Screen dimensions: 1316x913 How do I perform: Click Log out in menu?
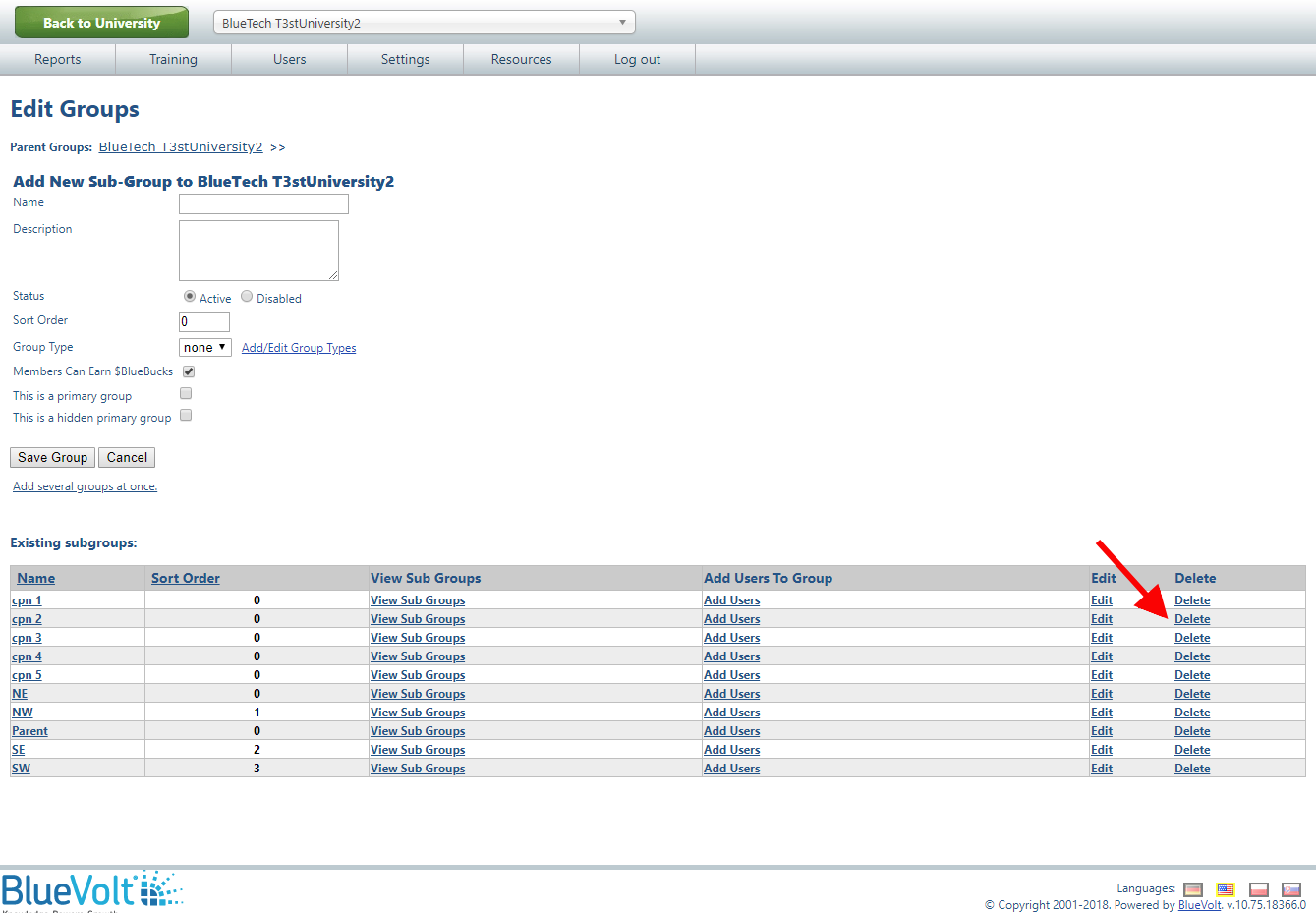pyautogui.click(x=637, y=59)
